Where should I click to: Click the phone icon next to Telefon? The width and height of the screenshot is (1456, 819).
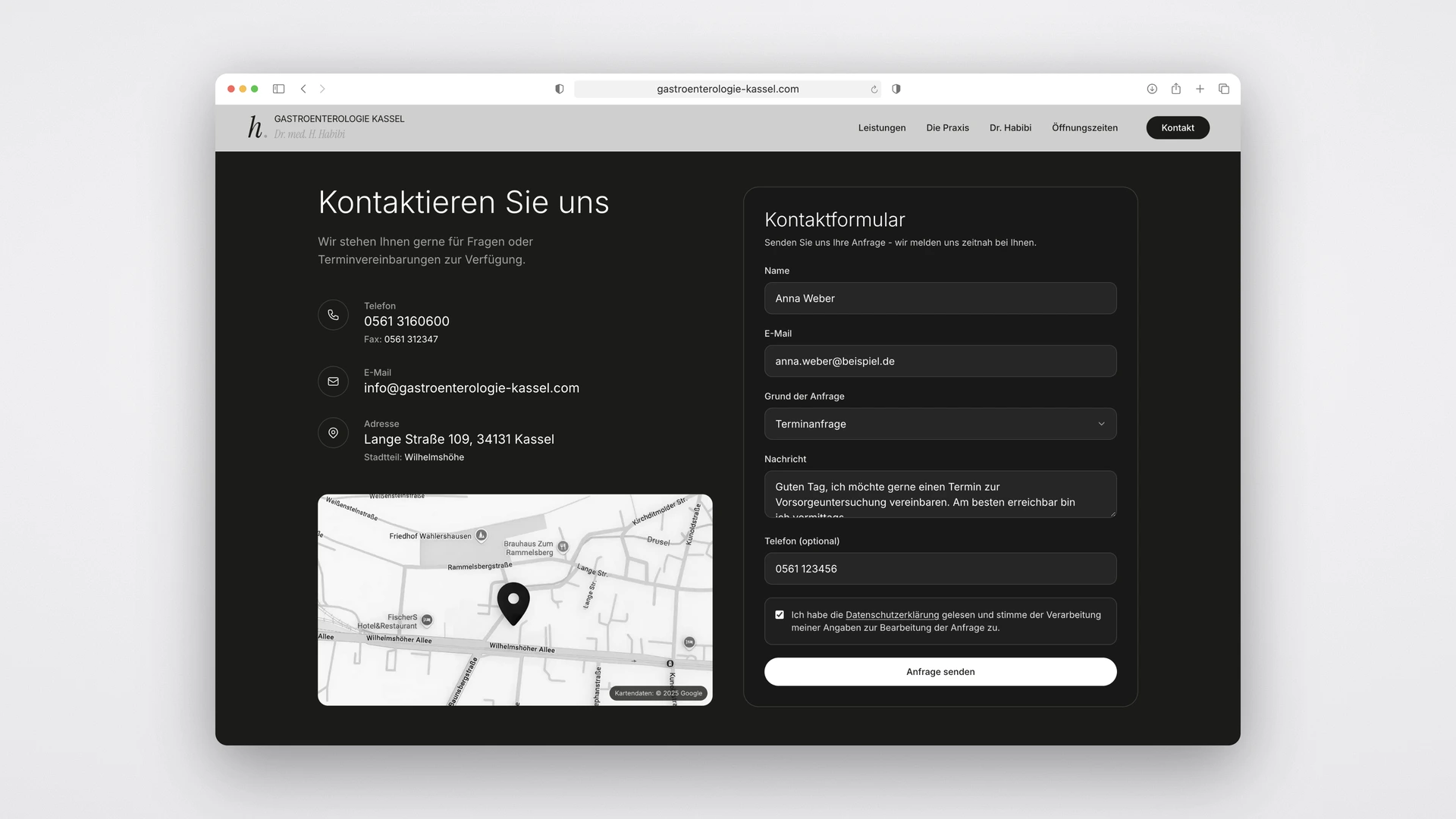333,315
